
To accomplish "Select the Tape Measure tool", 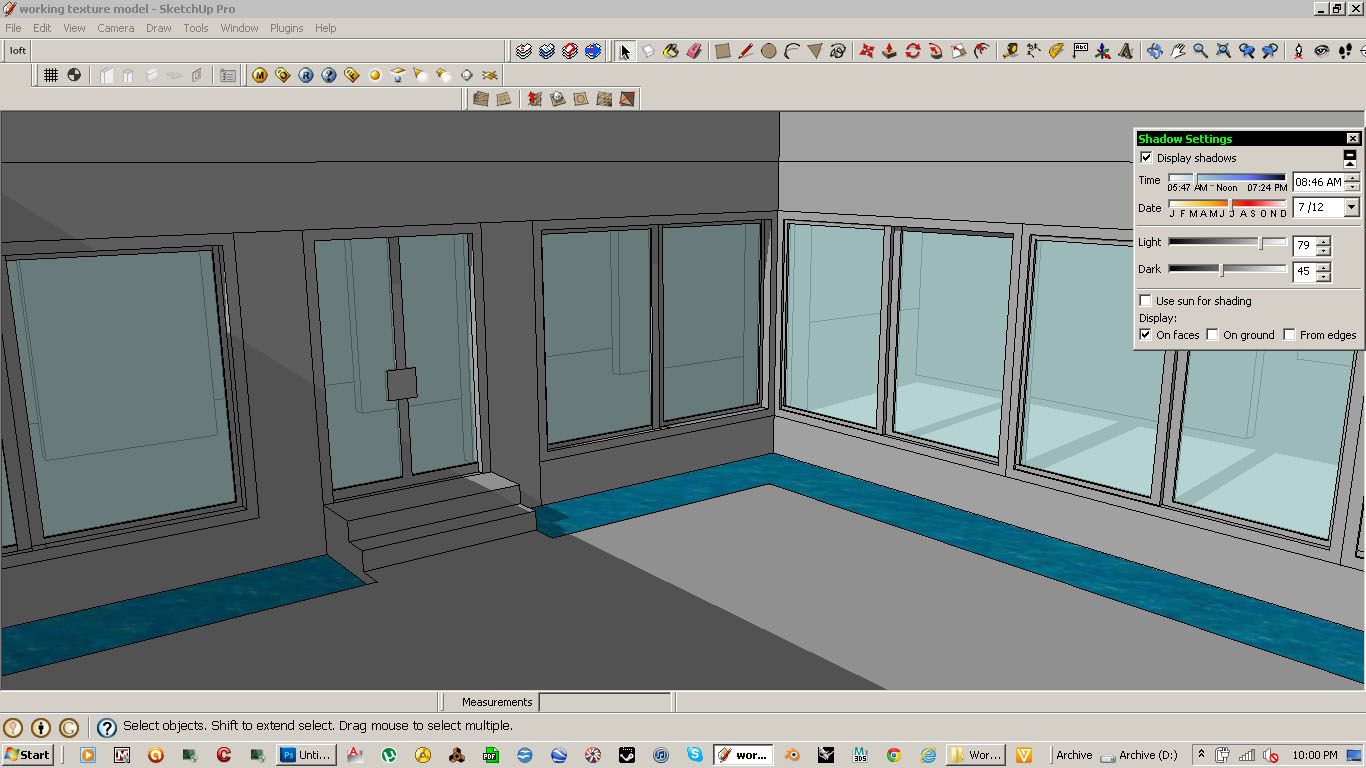I will (1010, 51).
